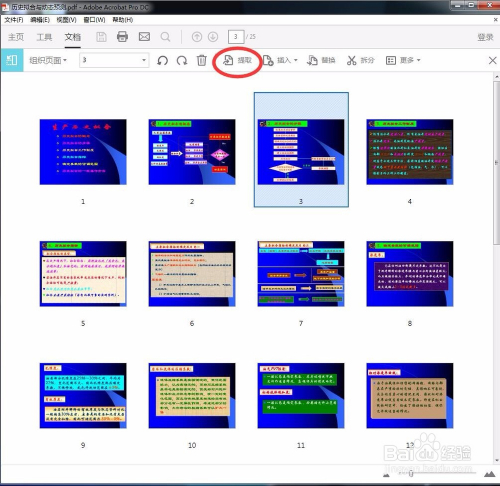Select page 9 thumbnail
Viewport: 500px width, 486px height.
click(83, 396)
